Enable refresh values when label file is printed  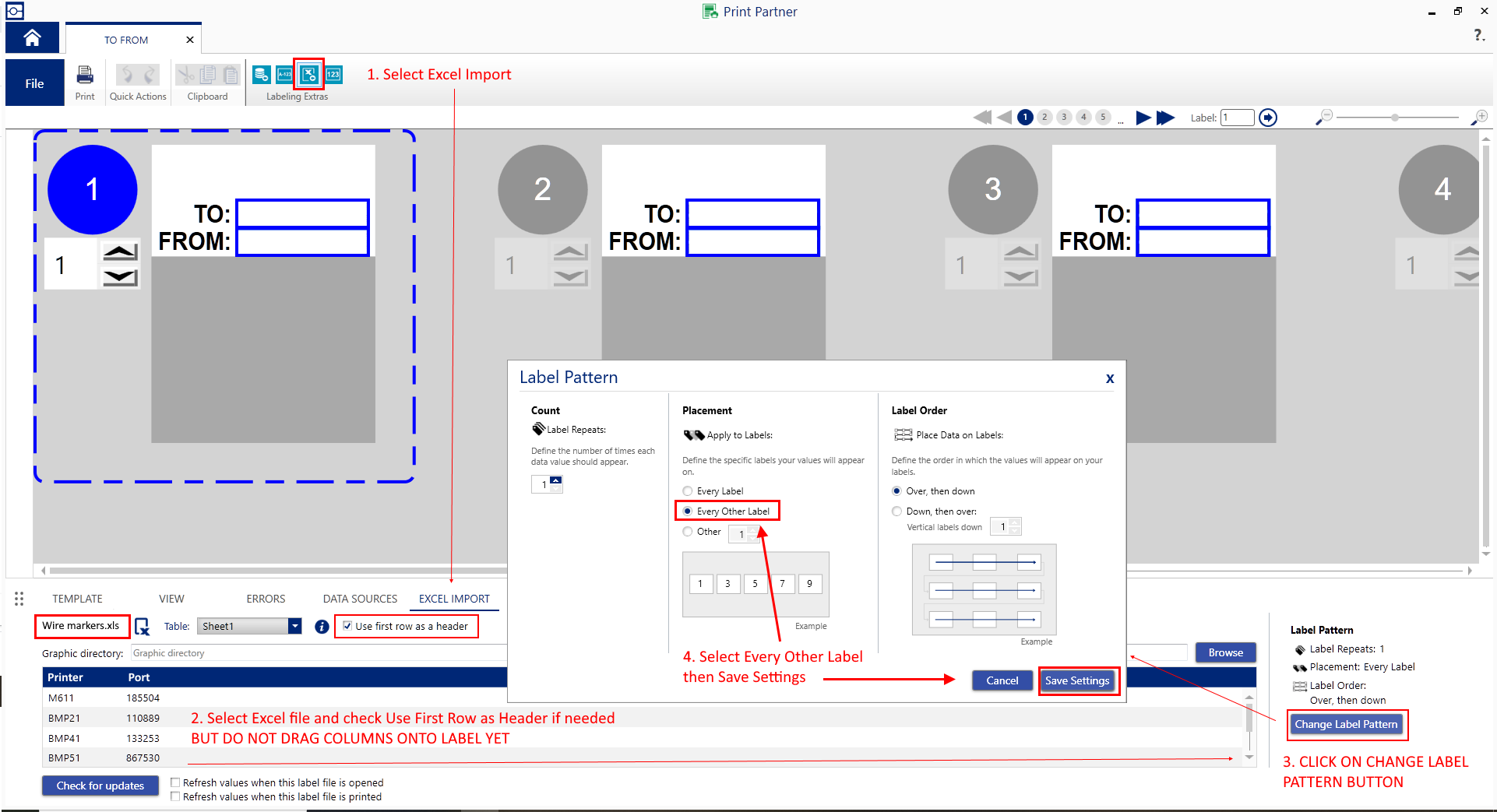(175, 796)
